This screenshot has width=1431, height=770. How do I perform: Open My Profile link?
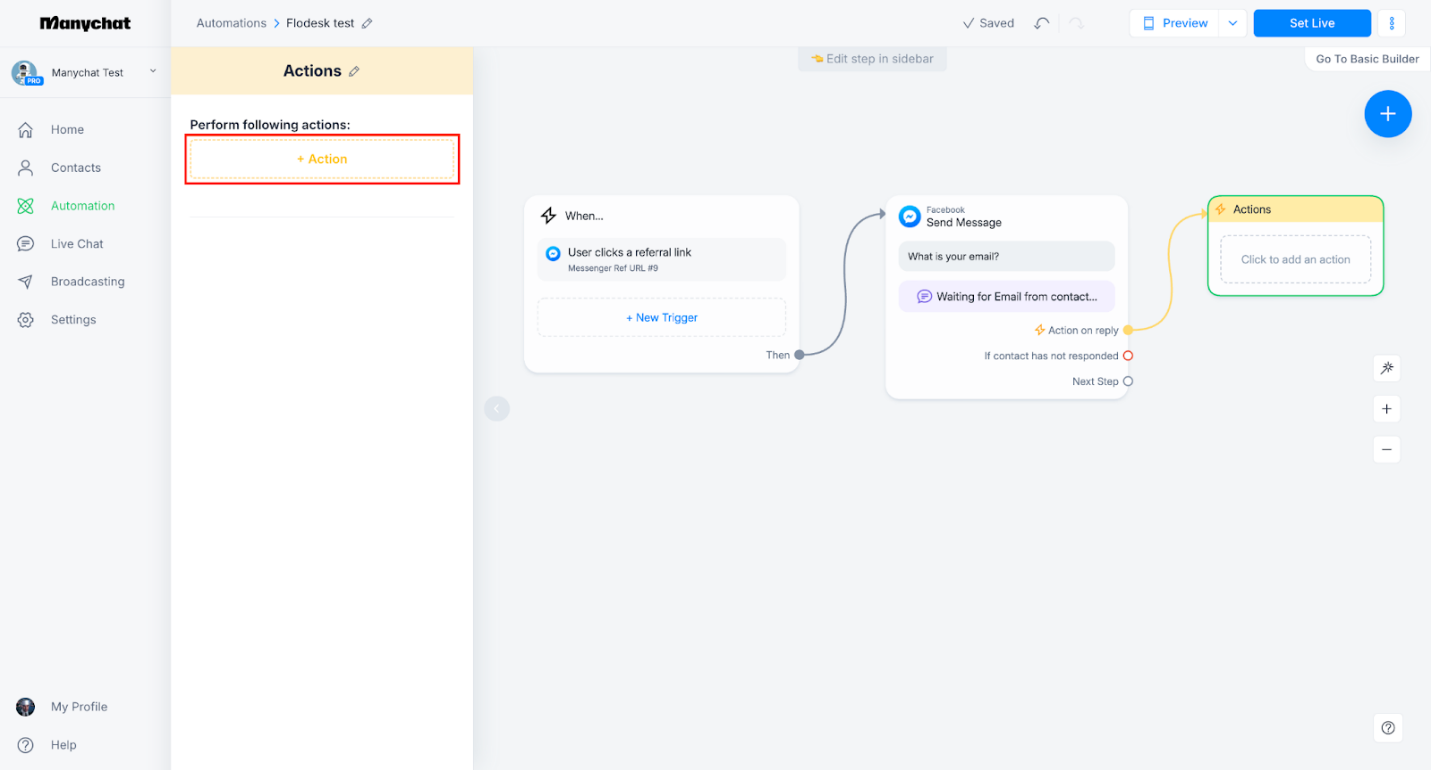pos(79,706)
